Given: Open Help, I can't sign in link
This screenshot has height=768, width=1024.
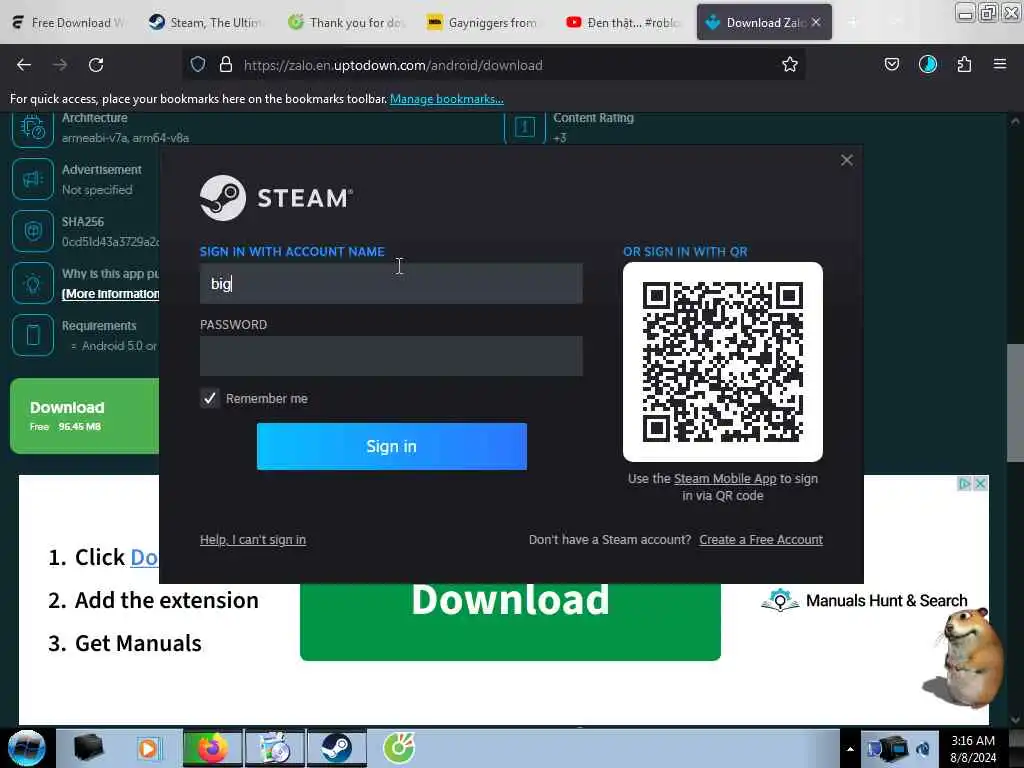Looking at the screenshot, I should pos(253,539).
